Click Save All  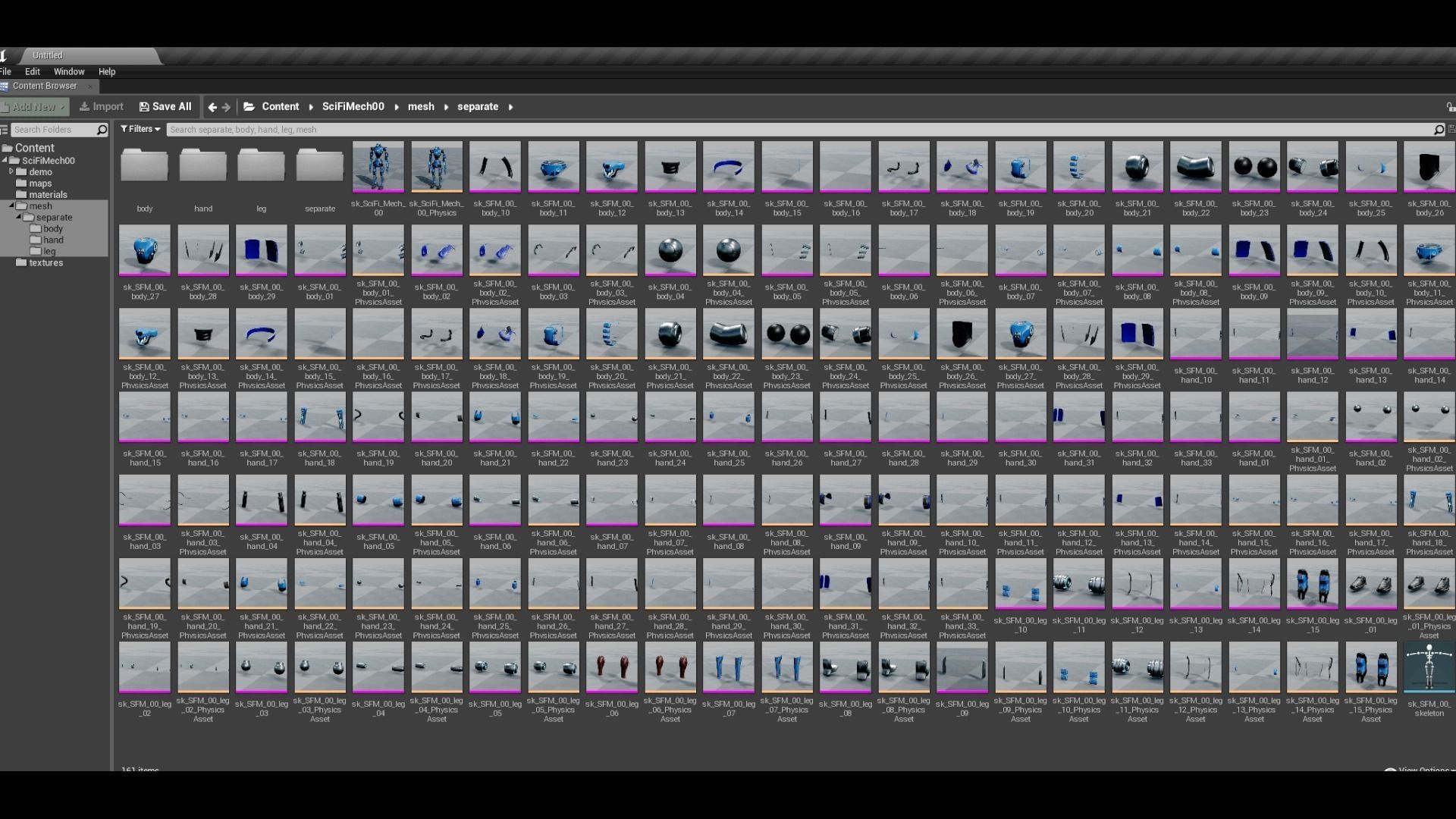[165, 107]
